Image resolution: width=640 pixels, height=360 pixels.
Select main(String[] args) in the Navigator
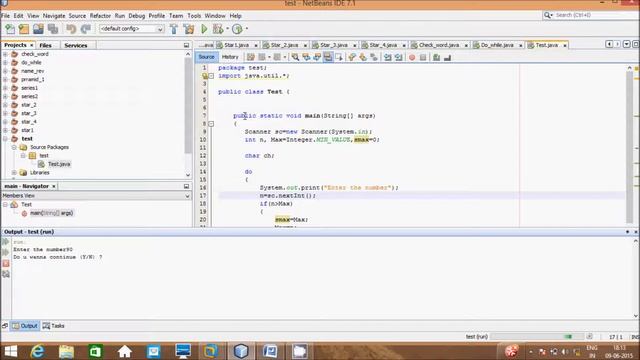click(x=52, y=213)
